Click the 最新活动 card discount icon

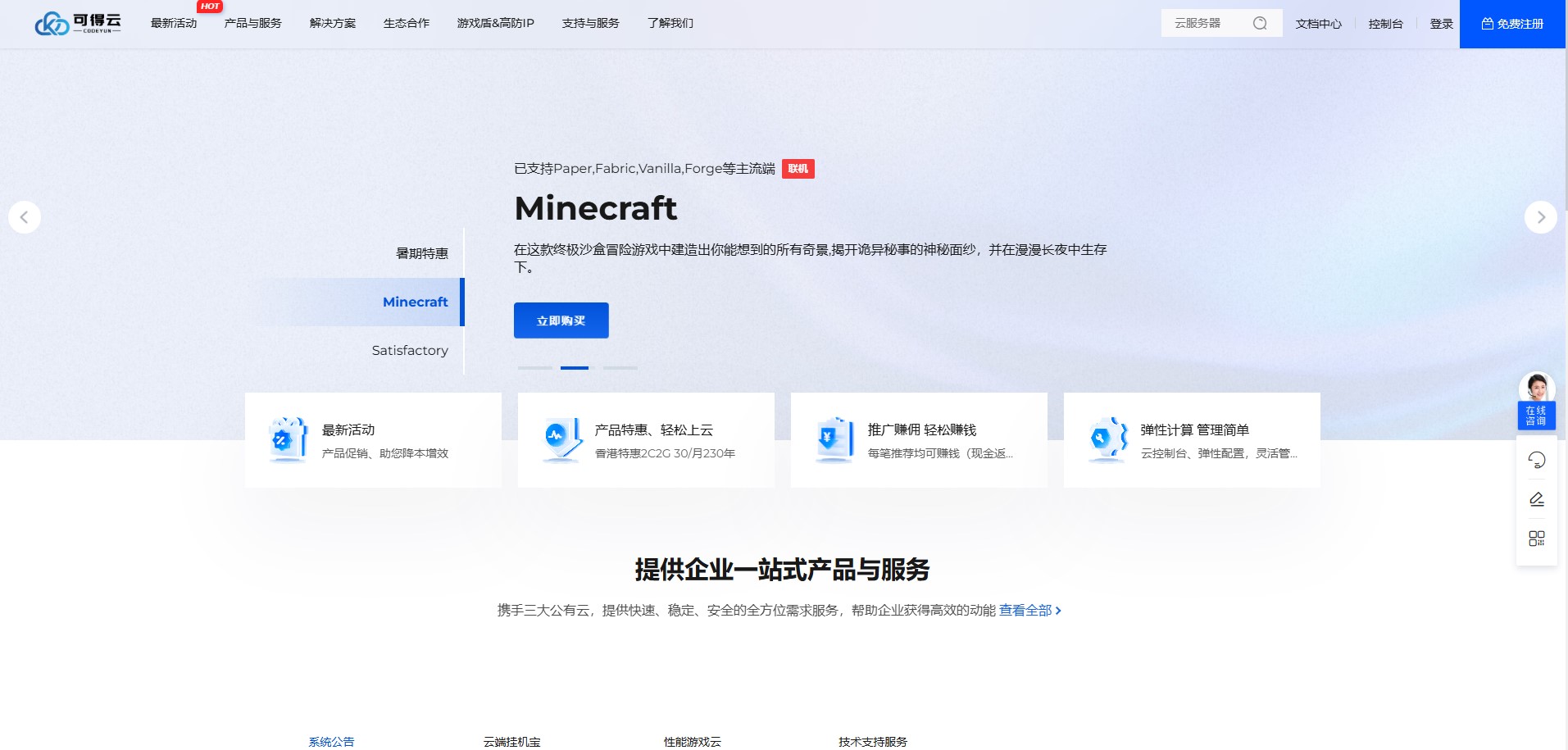pyautogui.click(x=288, y=439)
